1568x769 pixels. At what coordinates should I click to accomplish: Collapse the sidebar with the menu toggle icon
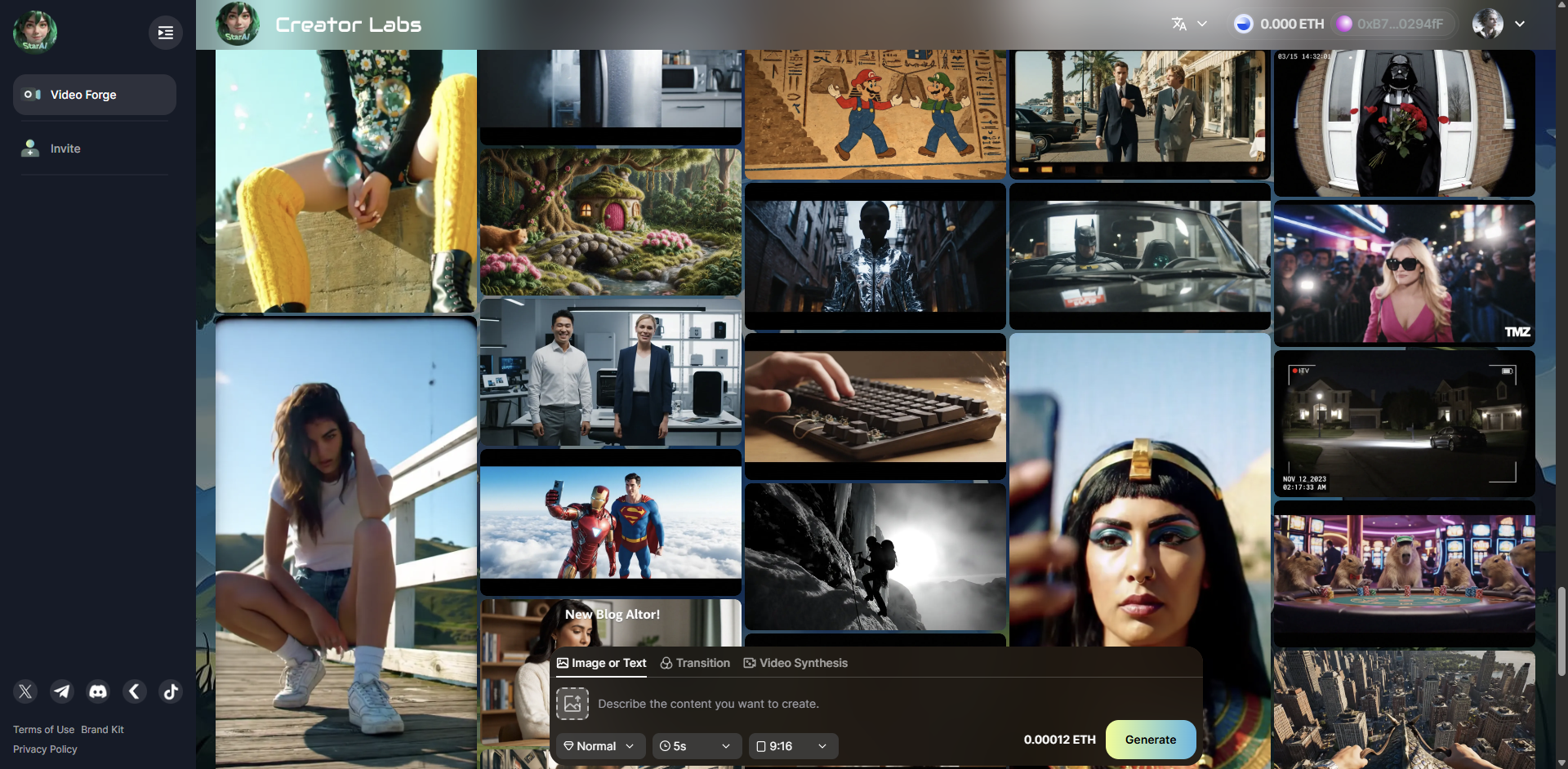pos(166,33)
